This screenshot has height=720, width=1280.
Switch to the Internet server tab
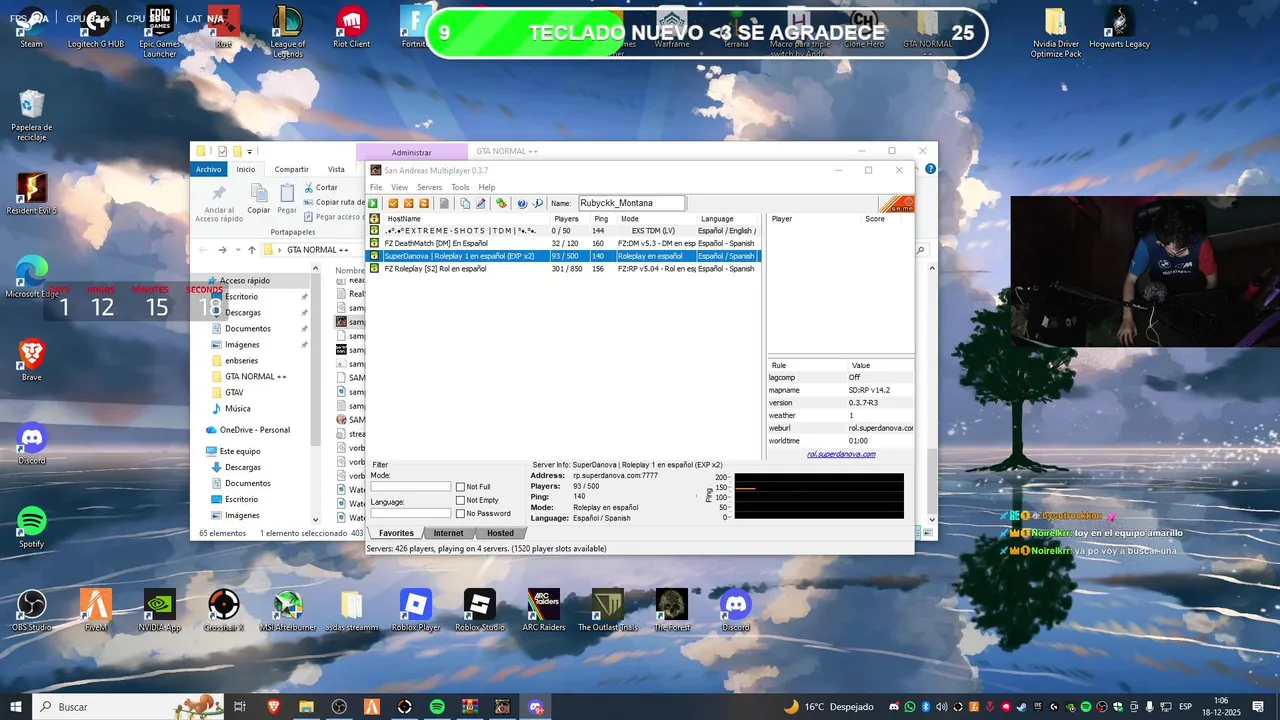click(448, 533)
